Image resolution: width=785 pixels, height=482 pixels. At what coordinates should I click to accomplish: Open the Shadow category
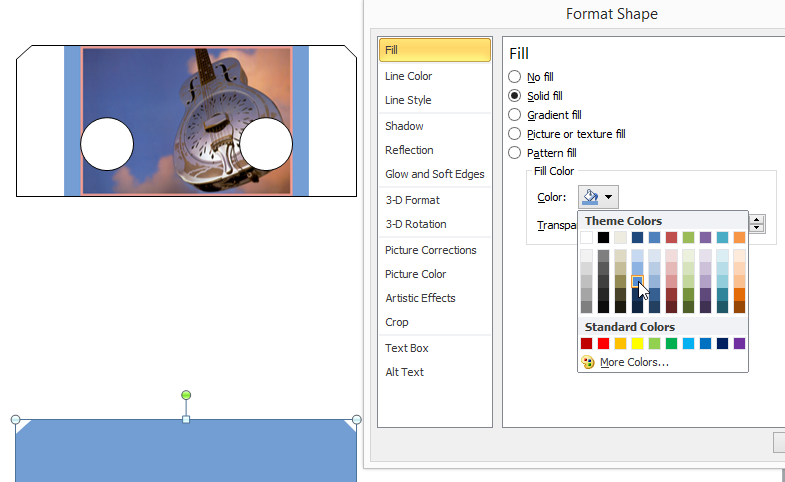435,126
